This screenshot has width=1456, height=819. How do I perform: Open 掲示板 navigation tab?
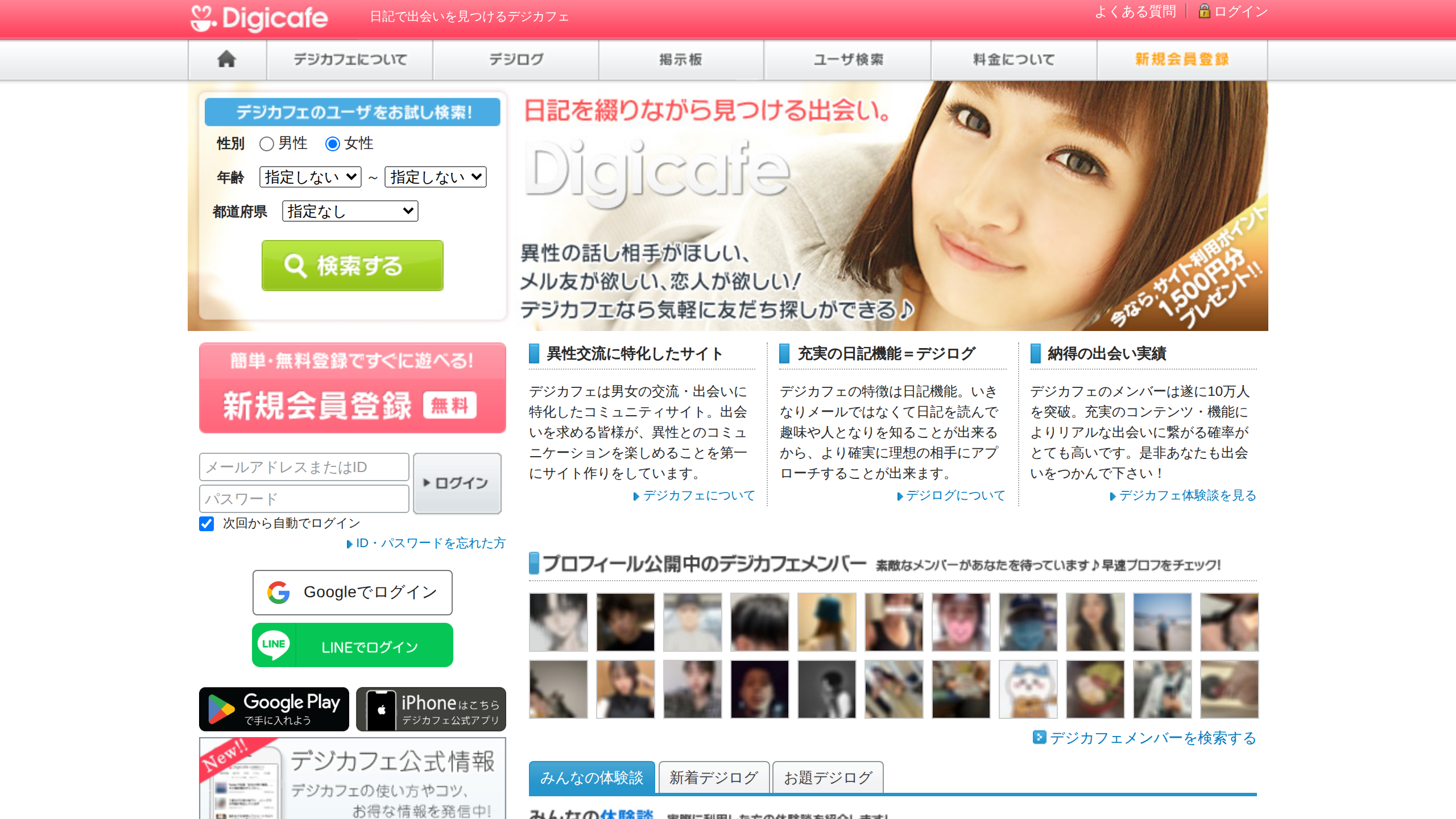click(681, 59)
